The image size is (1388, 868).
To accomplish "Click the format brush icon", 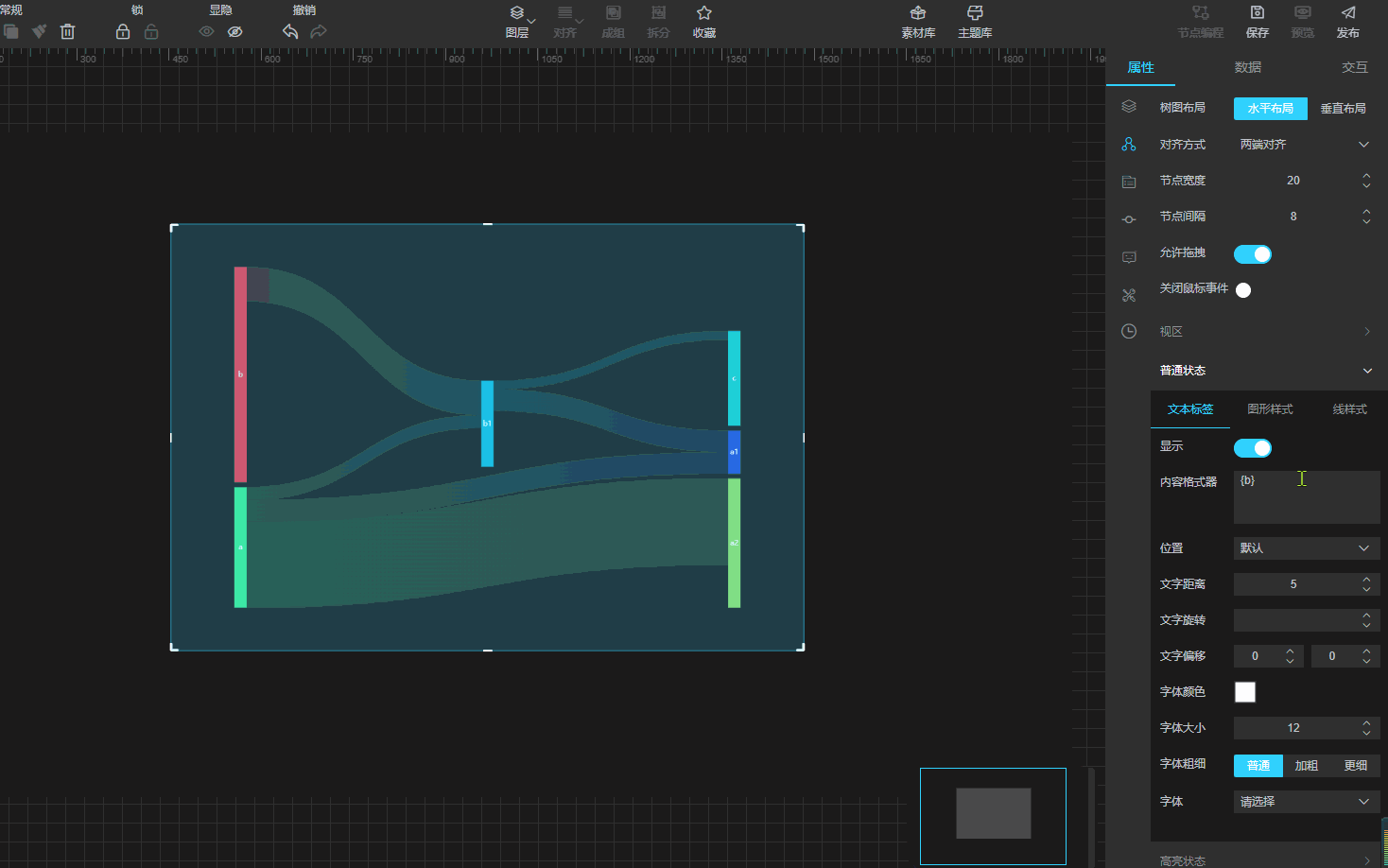I will [39, 31].
